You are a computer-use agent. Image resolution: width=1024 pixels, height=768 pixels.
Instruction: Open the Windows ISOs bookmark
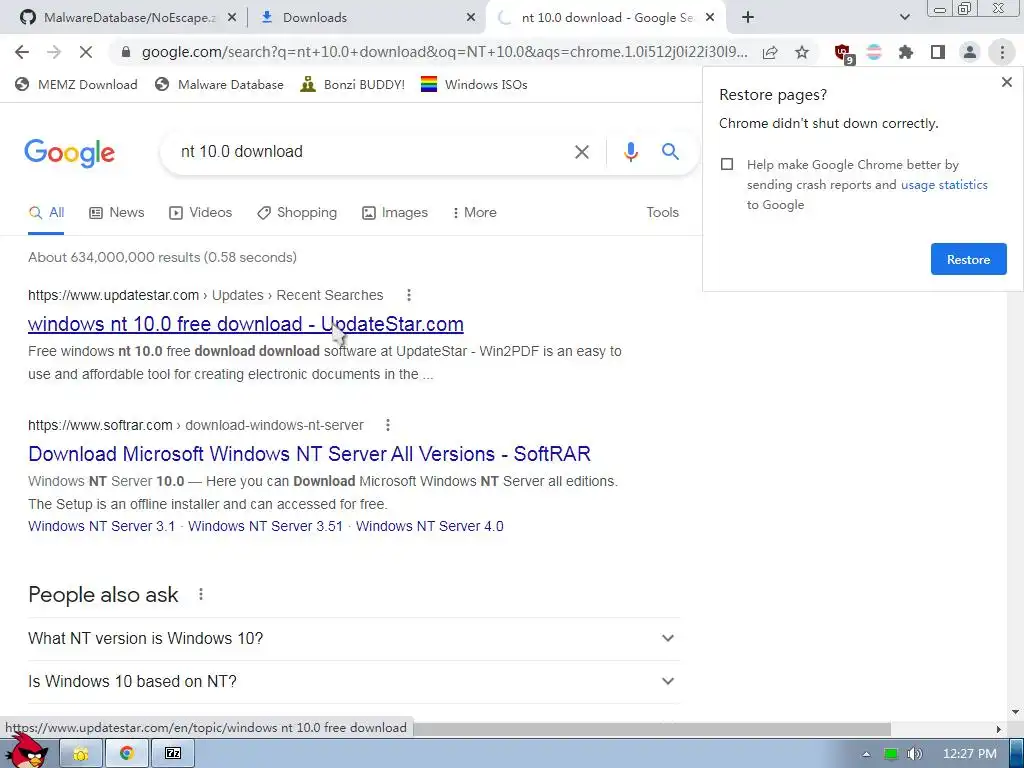pos(474,84)
